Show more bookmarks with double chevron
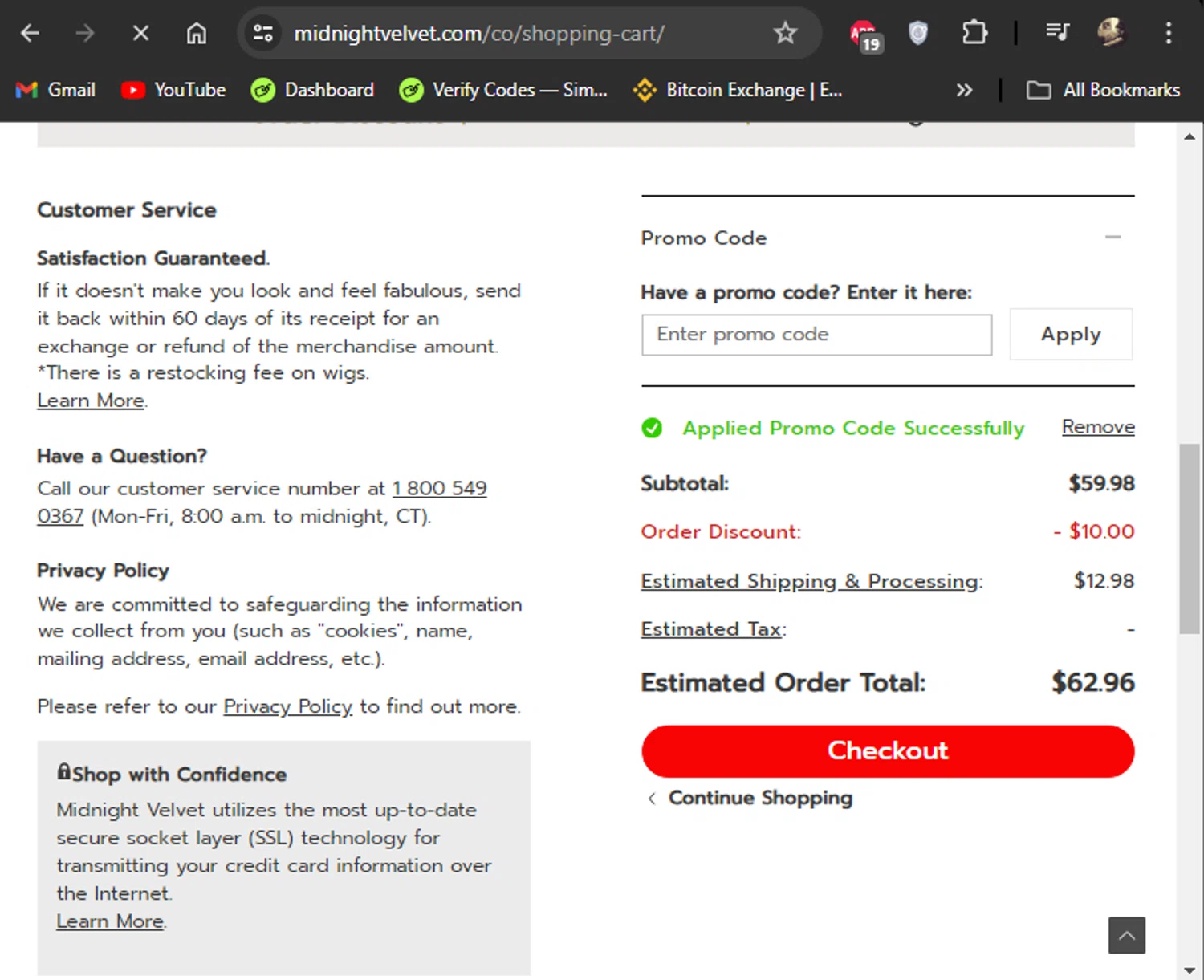Screen dimensions: 1204x980 [x=964, y=90]
